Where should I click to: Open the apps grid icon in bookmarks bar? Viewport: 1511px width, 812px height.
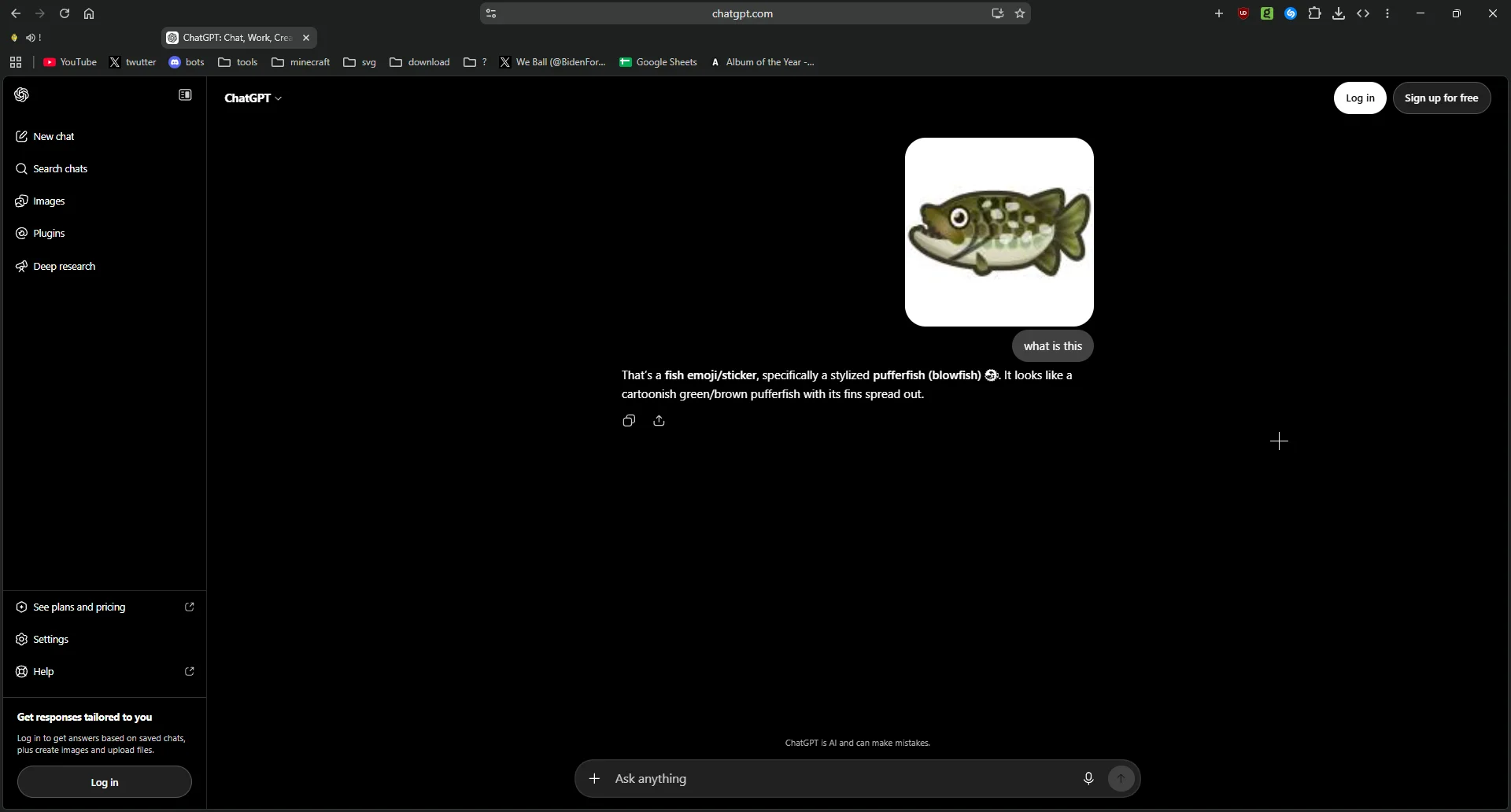tap(16, 62)
